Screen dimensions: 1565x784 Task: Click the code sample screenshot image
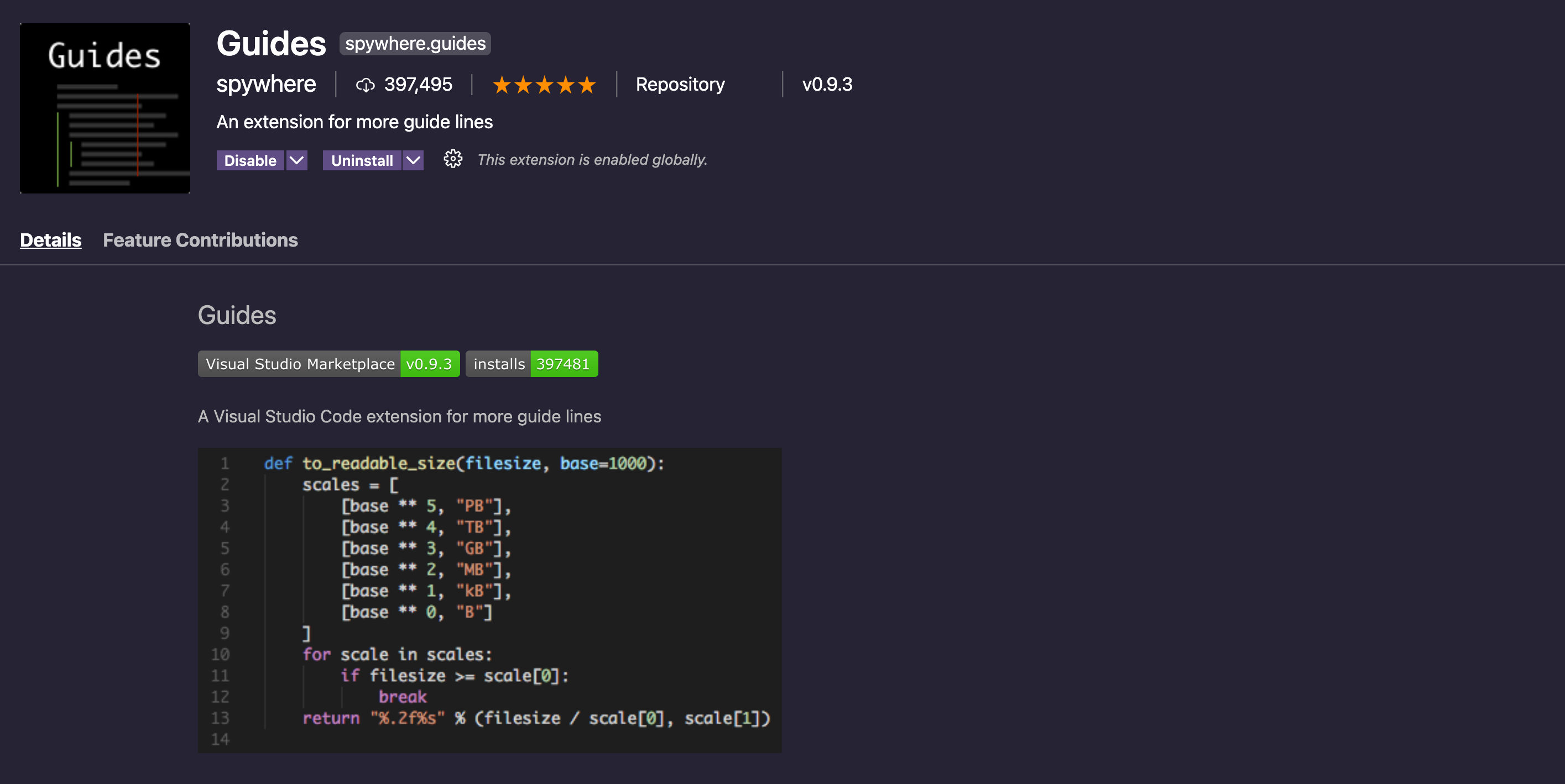(x=489, y=600)
